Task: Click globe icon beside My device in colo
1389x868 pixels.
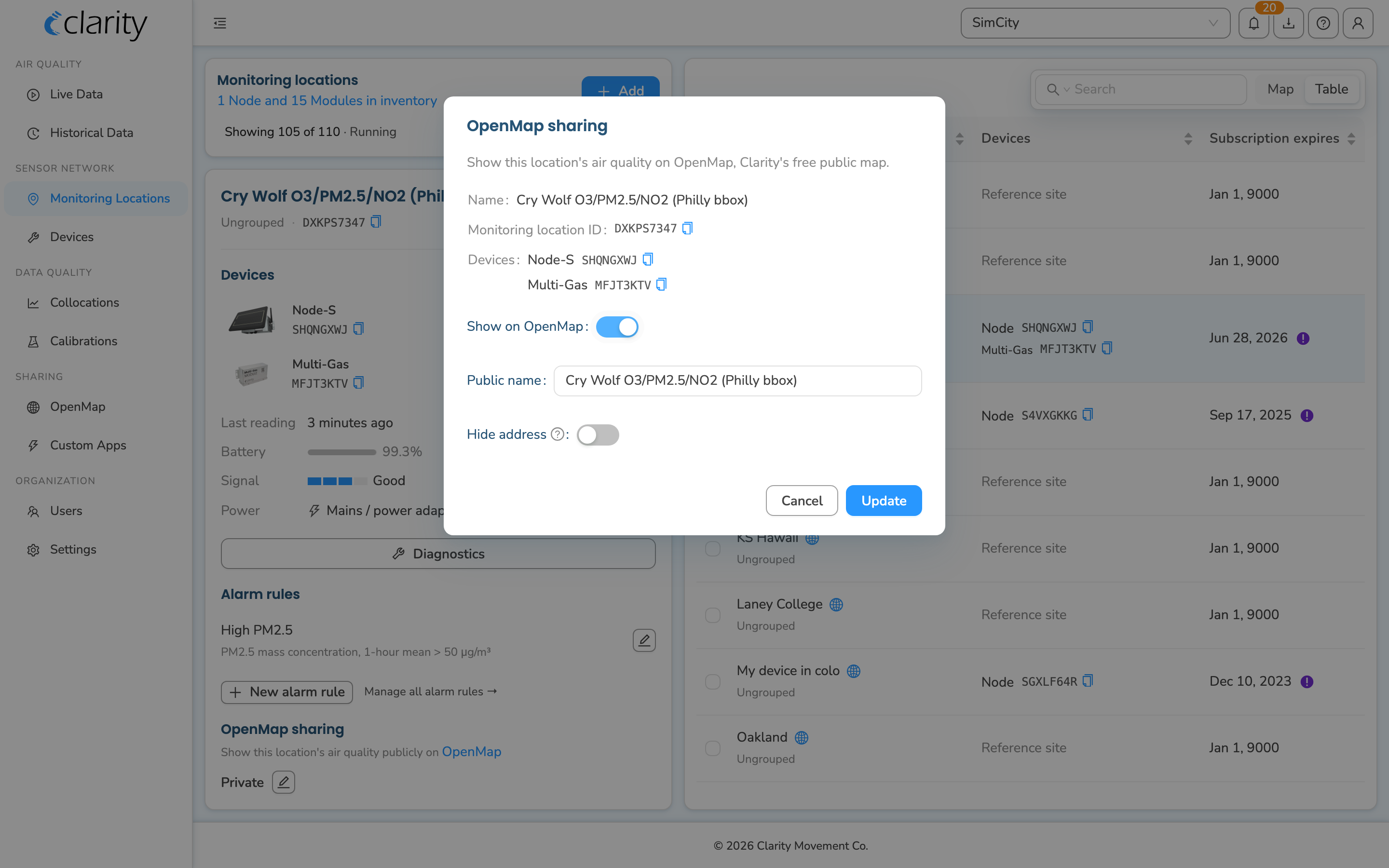Action: point(854,671)
